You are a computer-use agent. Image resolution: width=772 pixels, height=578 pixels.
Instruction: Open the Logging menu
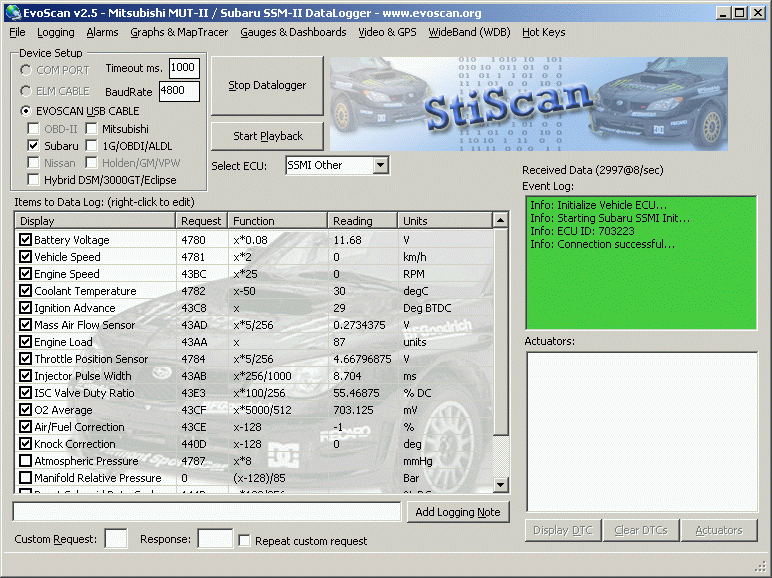coord(56,32)
